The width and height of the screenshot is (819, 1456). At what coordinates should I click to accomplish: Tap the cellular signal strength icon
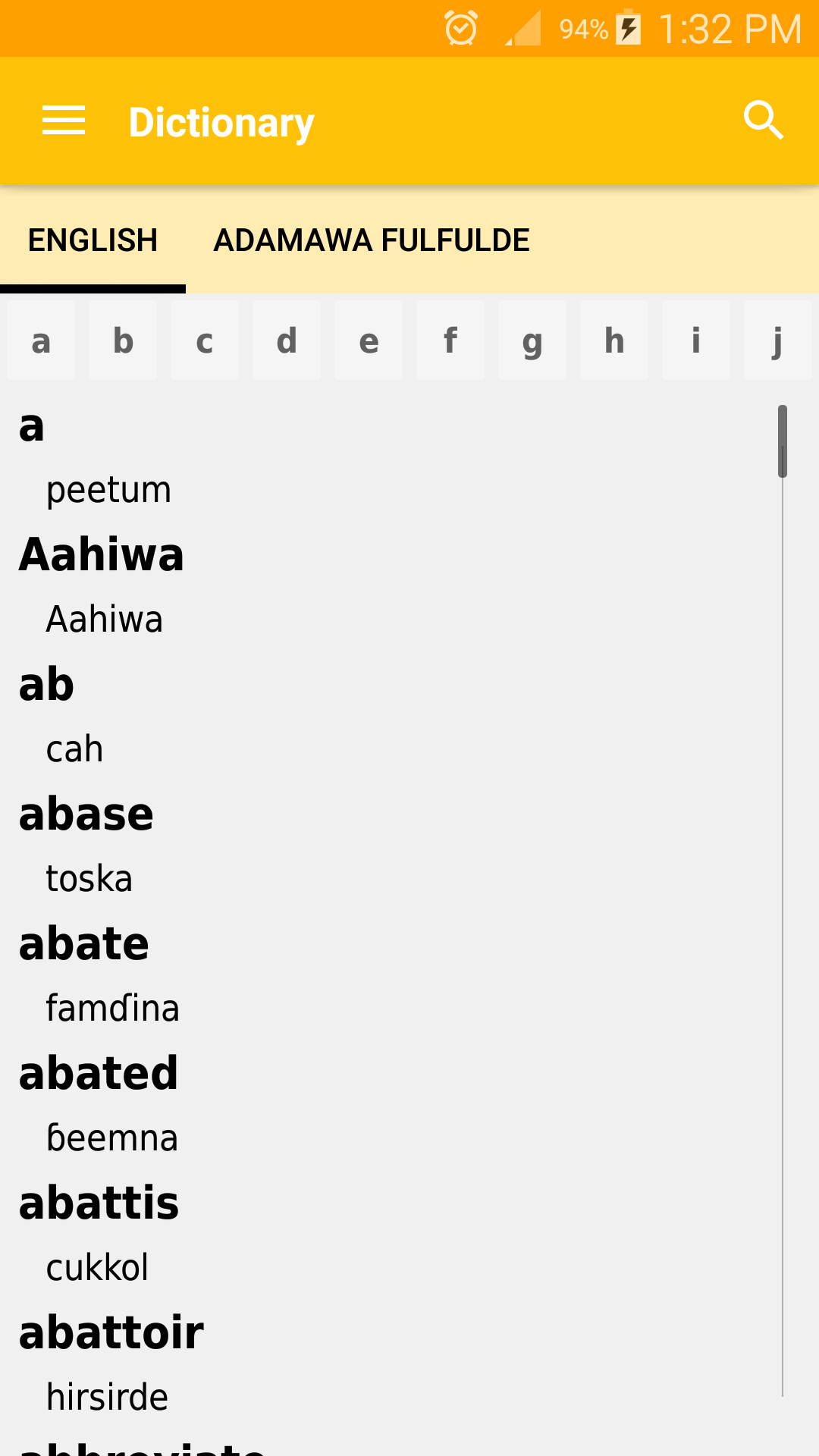[523, 29]
